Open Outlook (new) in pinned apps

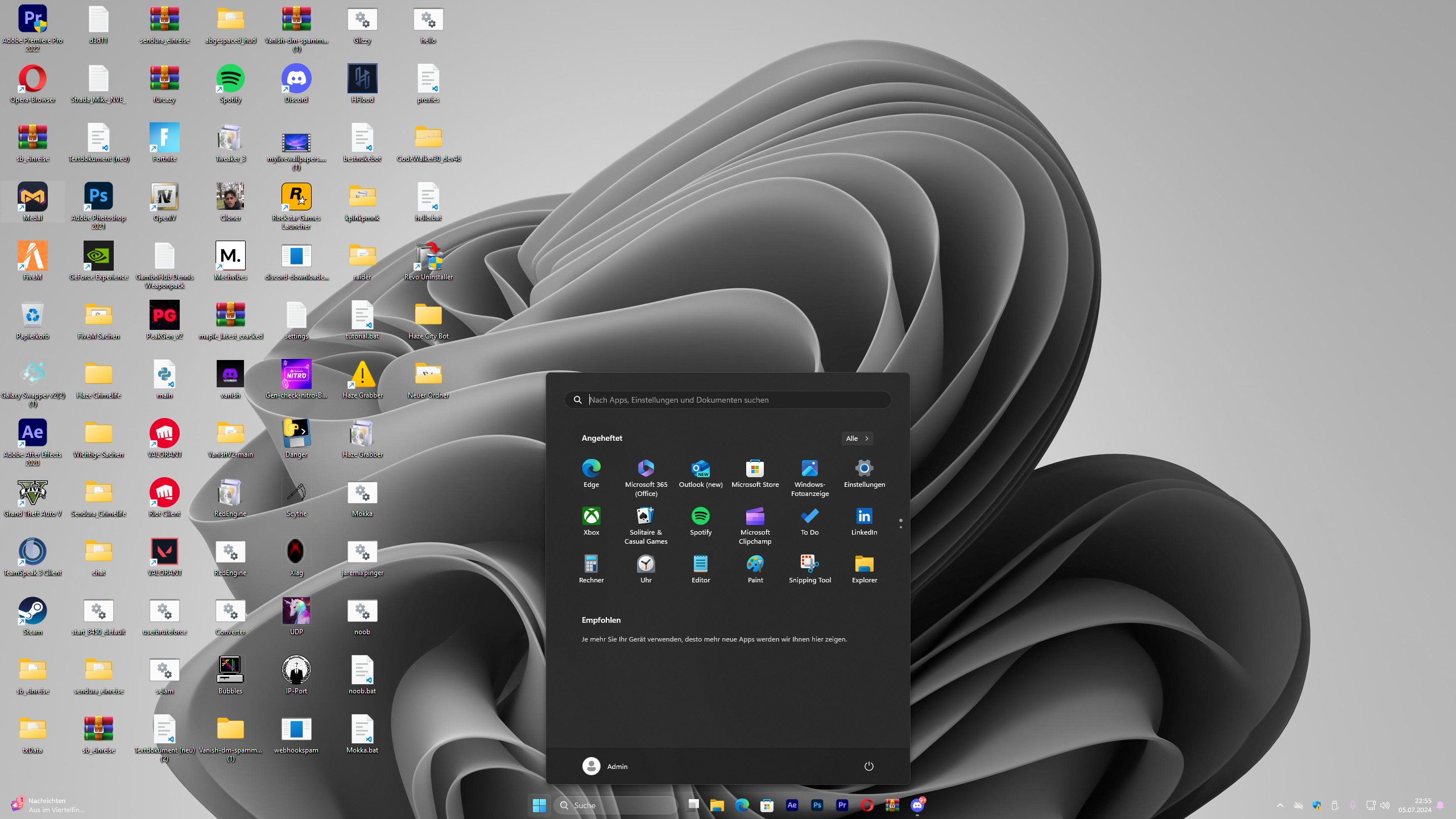click(701, 474)
